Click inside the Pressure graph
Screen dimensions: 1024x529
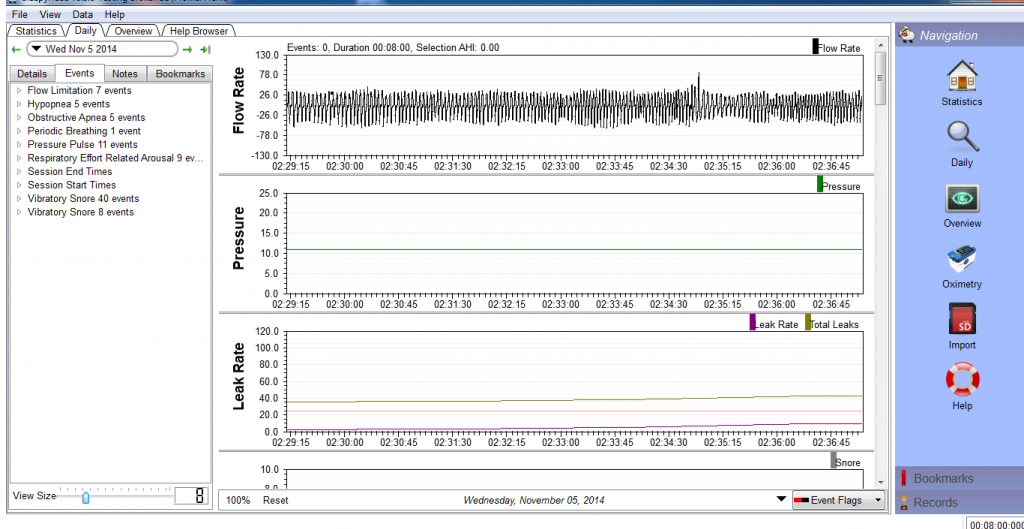pyautogui.click(x=573, y=243)
